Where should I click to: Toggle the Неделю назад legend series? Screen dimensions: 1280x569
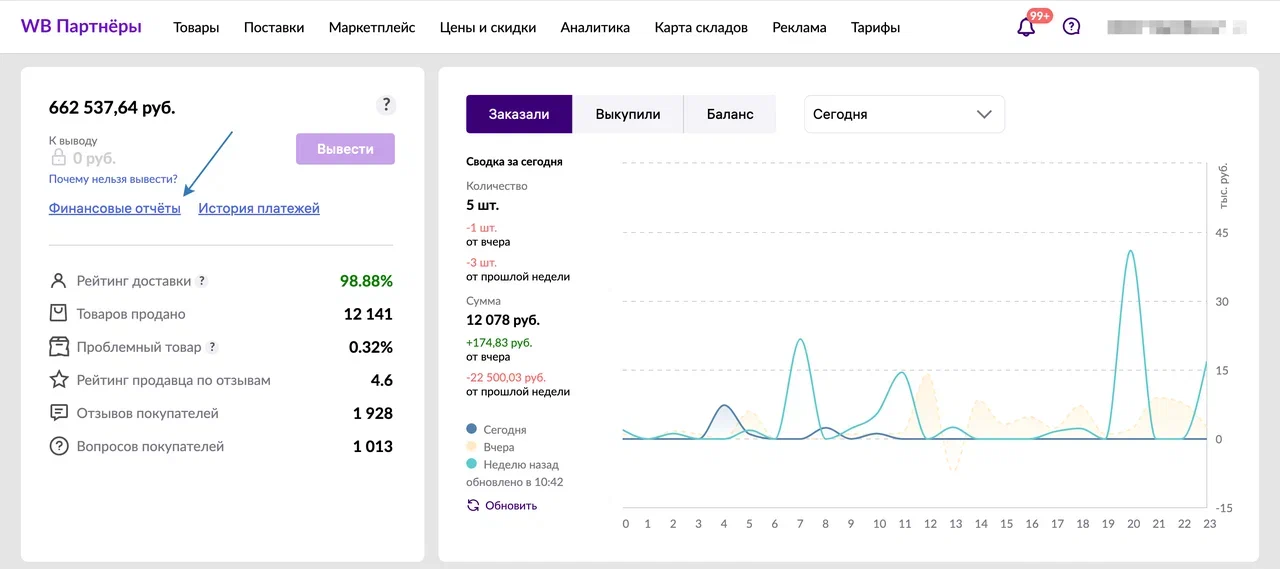(520, 464)
